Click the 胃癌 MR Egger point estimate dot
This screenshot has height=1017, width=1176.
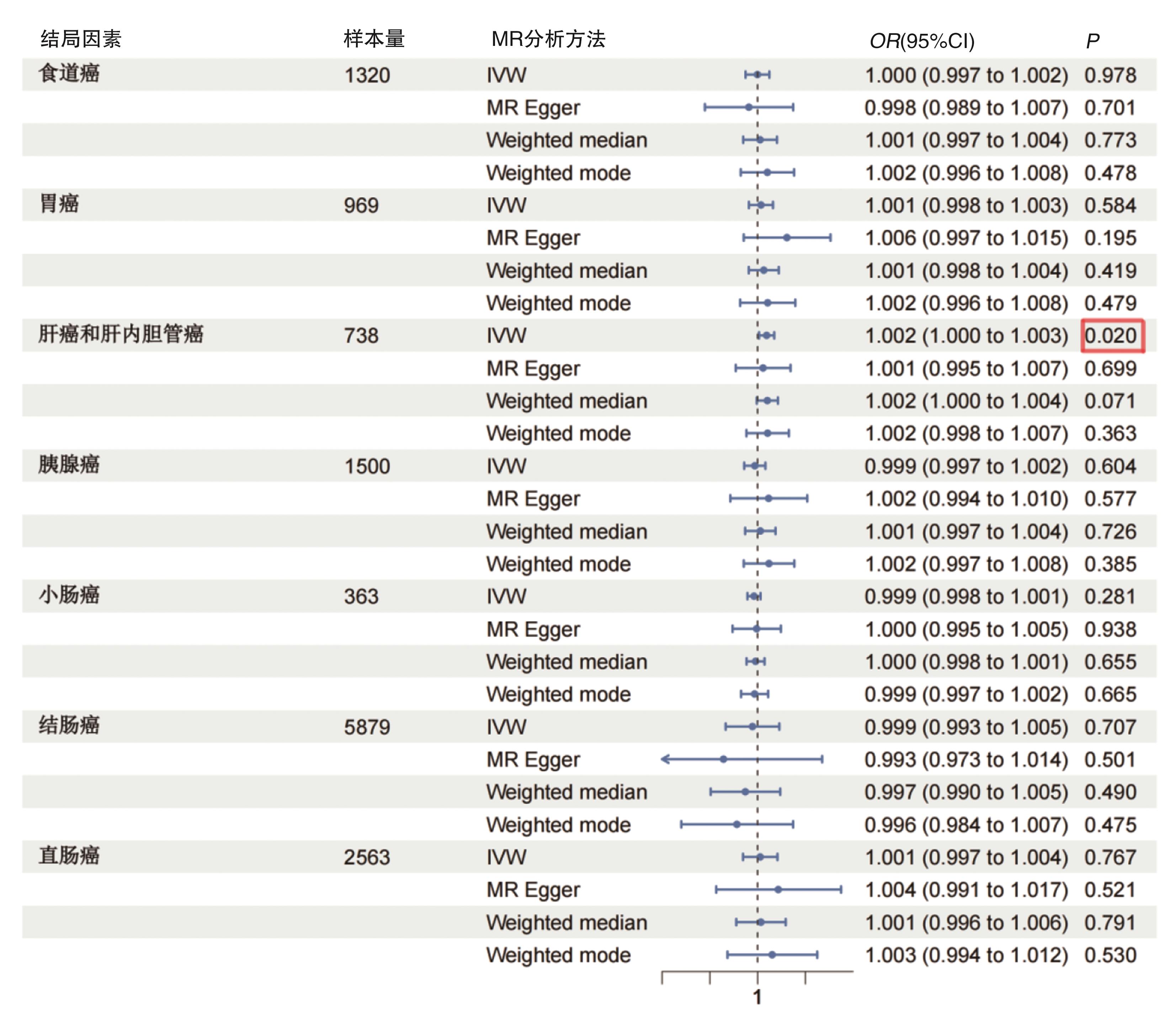787,237
